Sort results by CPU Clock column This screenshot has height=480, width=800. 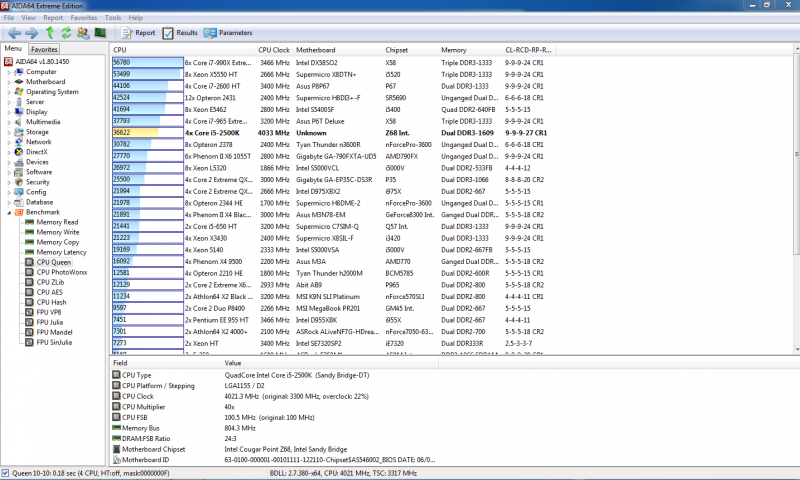pyautogui.click(x=274, y=49)
